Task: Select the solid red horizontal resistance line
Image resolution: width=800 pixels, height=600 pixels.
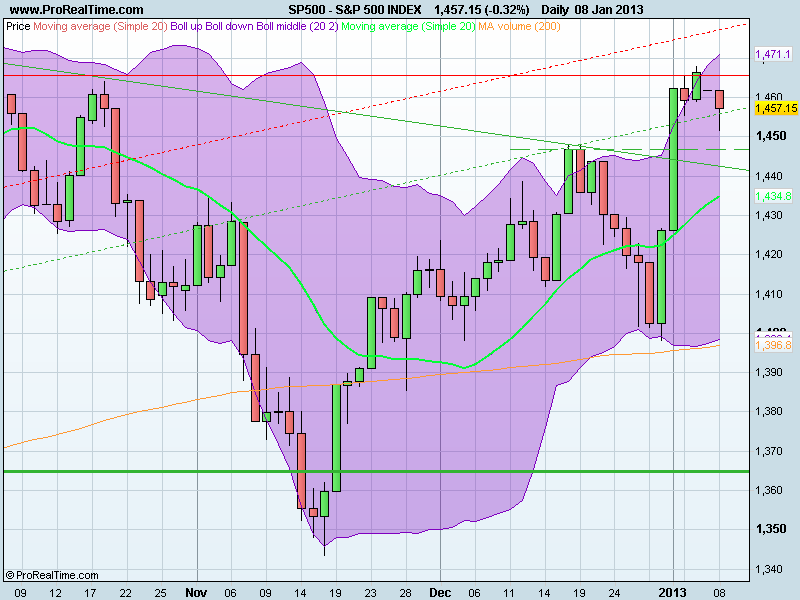Action: 377,76
